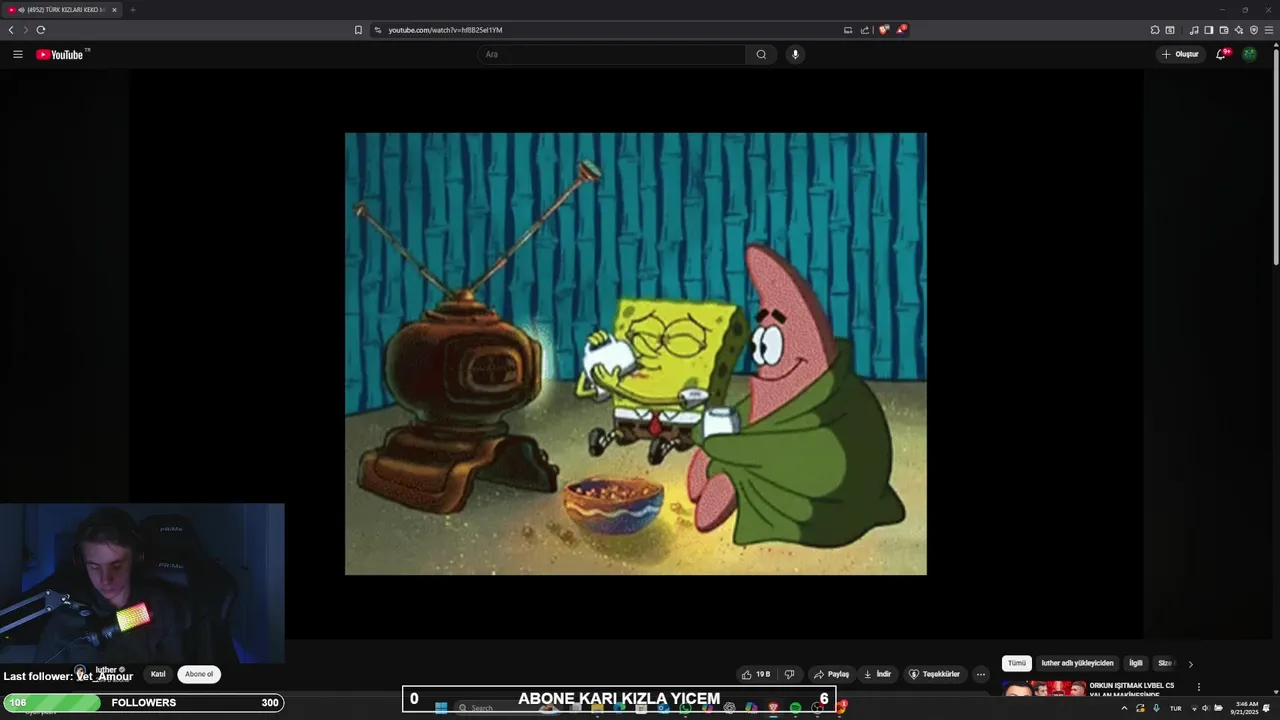Bookmark this page with the bookmark icon
Viewport: 1280px width, 720px height.
click(x=358, y=30)
